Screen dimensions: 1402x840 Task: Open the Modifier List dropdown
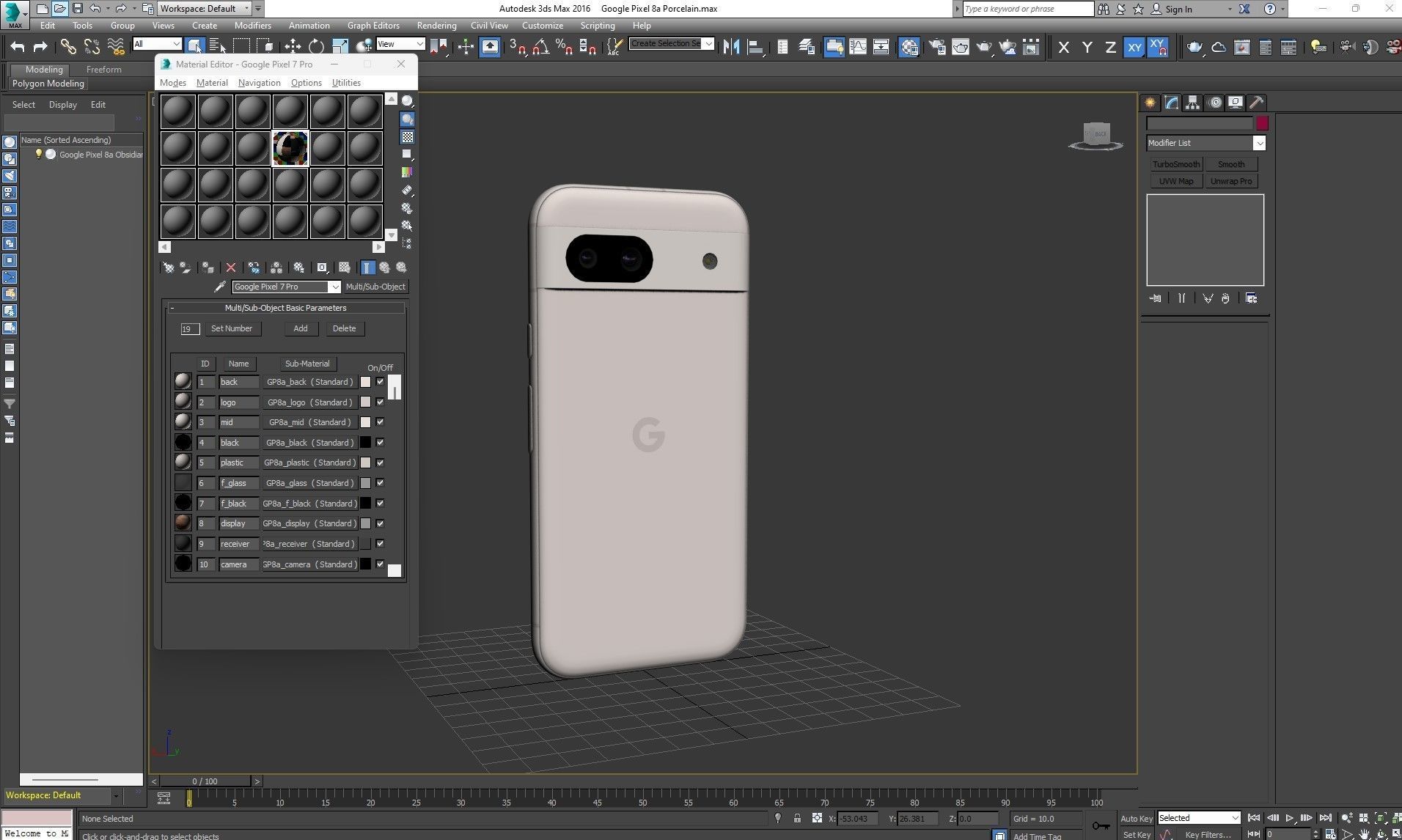(x=1206, y=143)
